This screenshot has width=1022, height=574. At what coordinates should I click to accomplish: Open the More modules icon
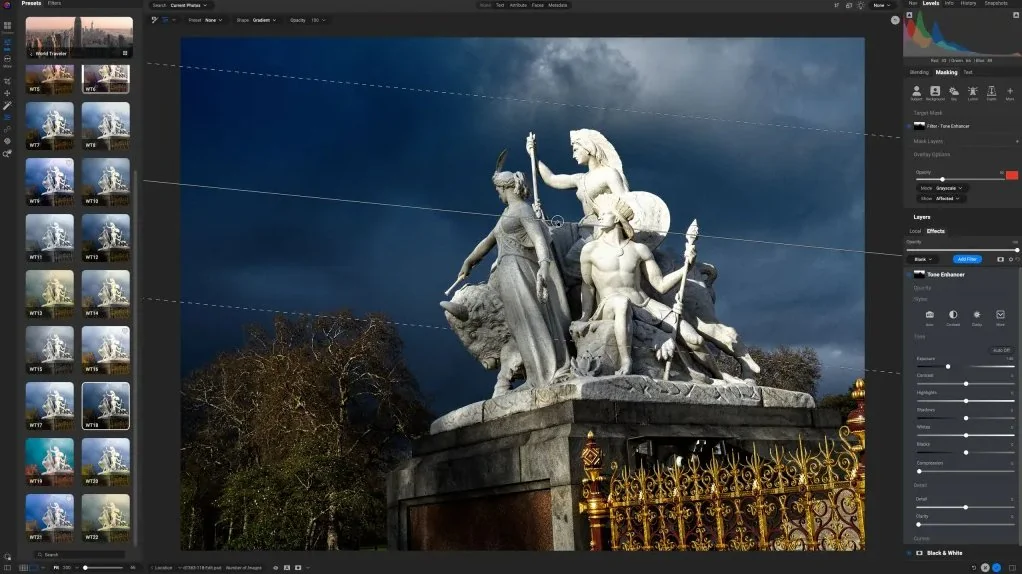7,61
